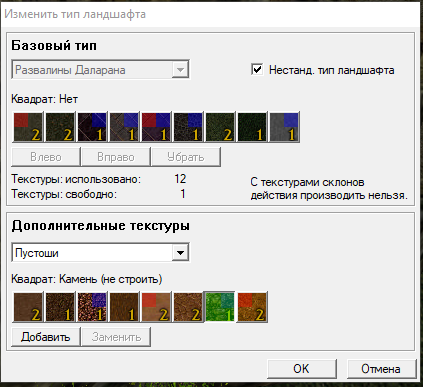
Task: Pick the black cobblestone base tile with blue corner
Action: (x=188, y=127)
